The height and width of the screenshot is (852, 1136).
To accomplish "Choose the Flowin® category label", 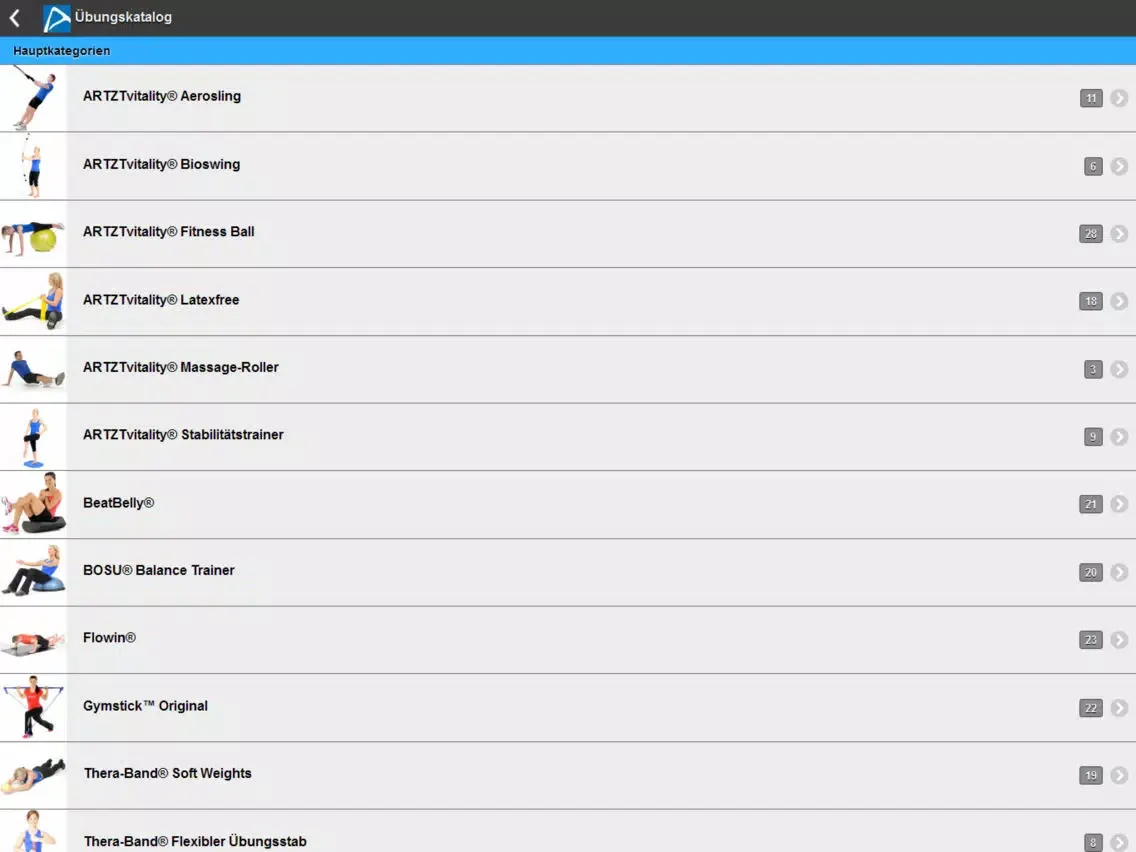I will coord(109,638).
